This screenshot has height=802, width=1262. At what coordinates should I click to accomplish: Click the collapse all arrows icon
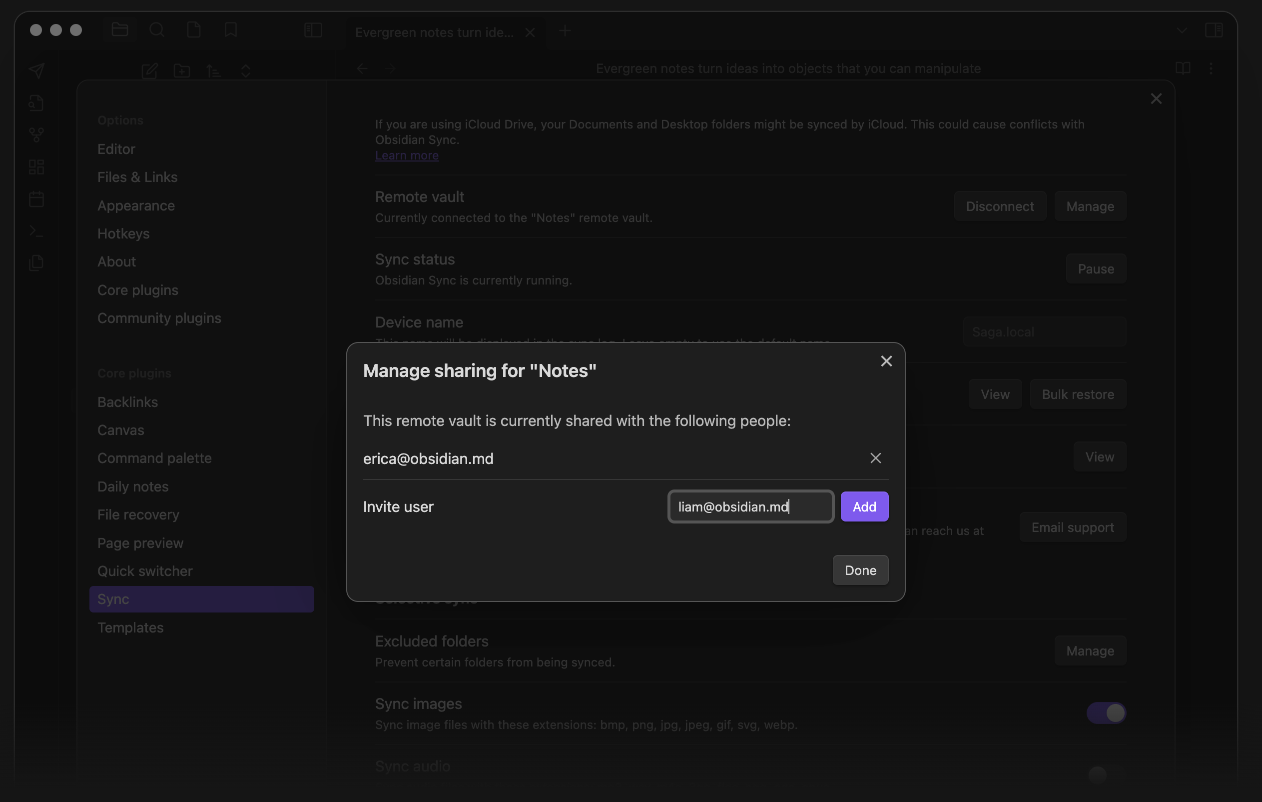pos(245,71)
